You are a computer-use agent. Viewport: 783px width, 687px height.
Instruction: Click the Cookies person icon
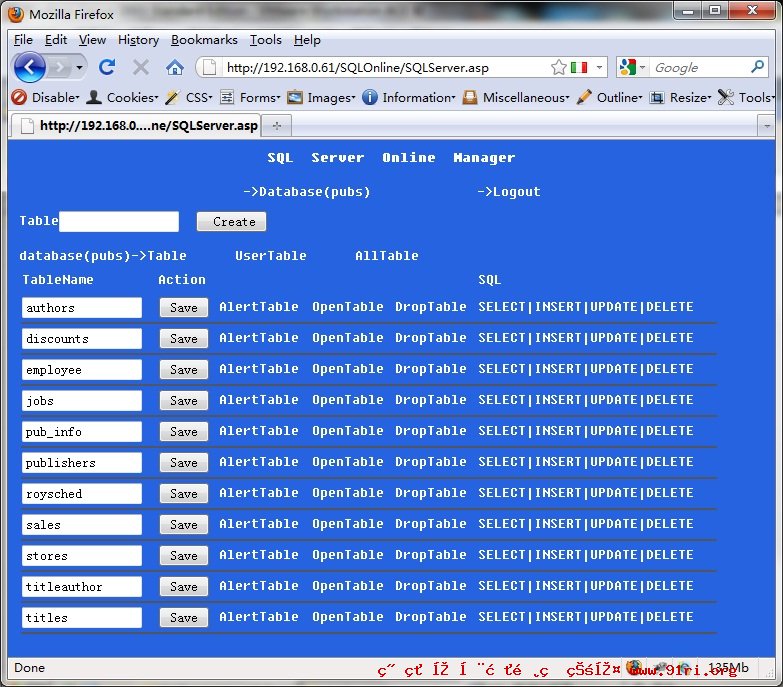(94, 97)
